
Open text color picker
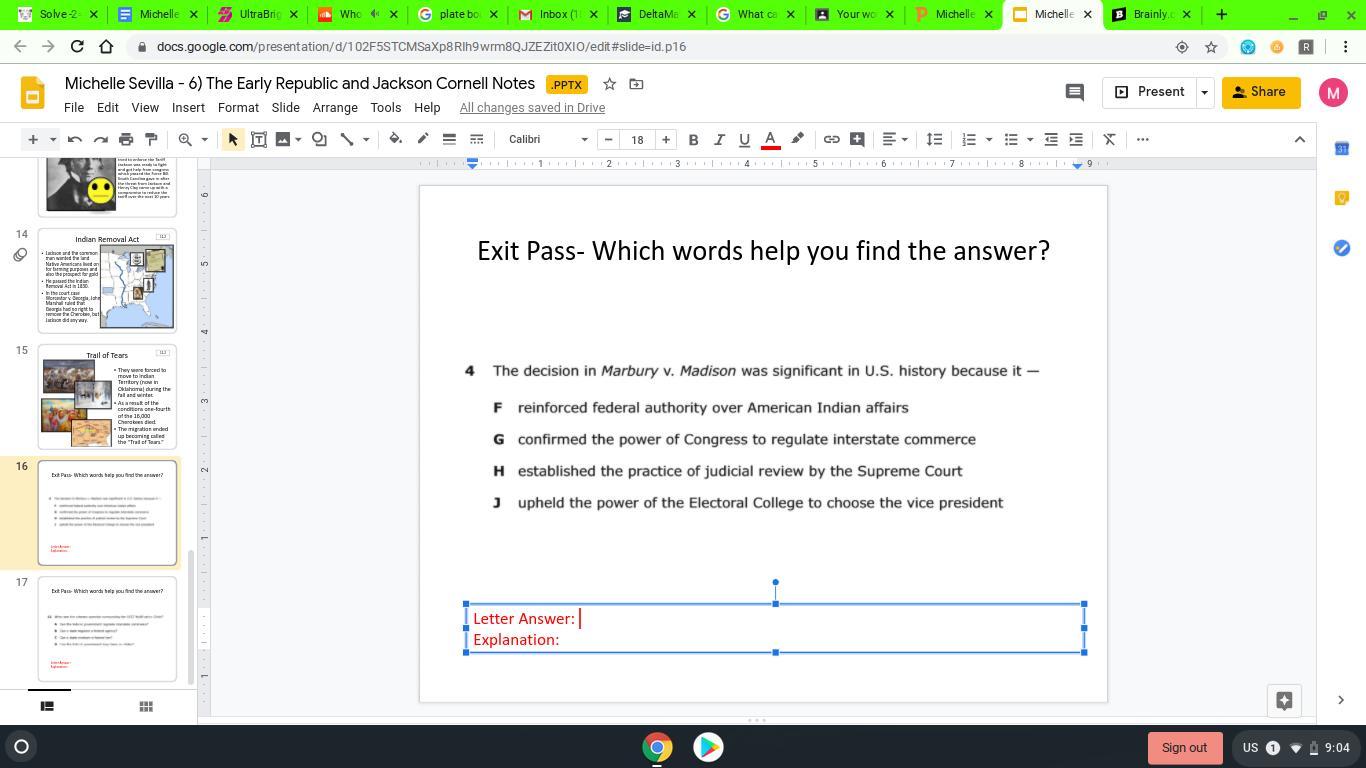click(x=770, y=139)
